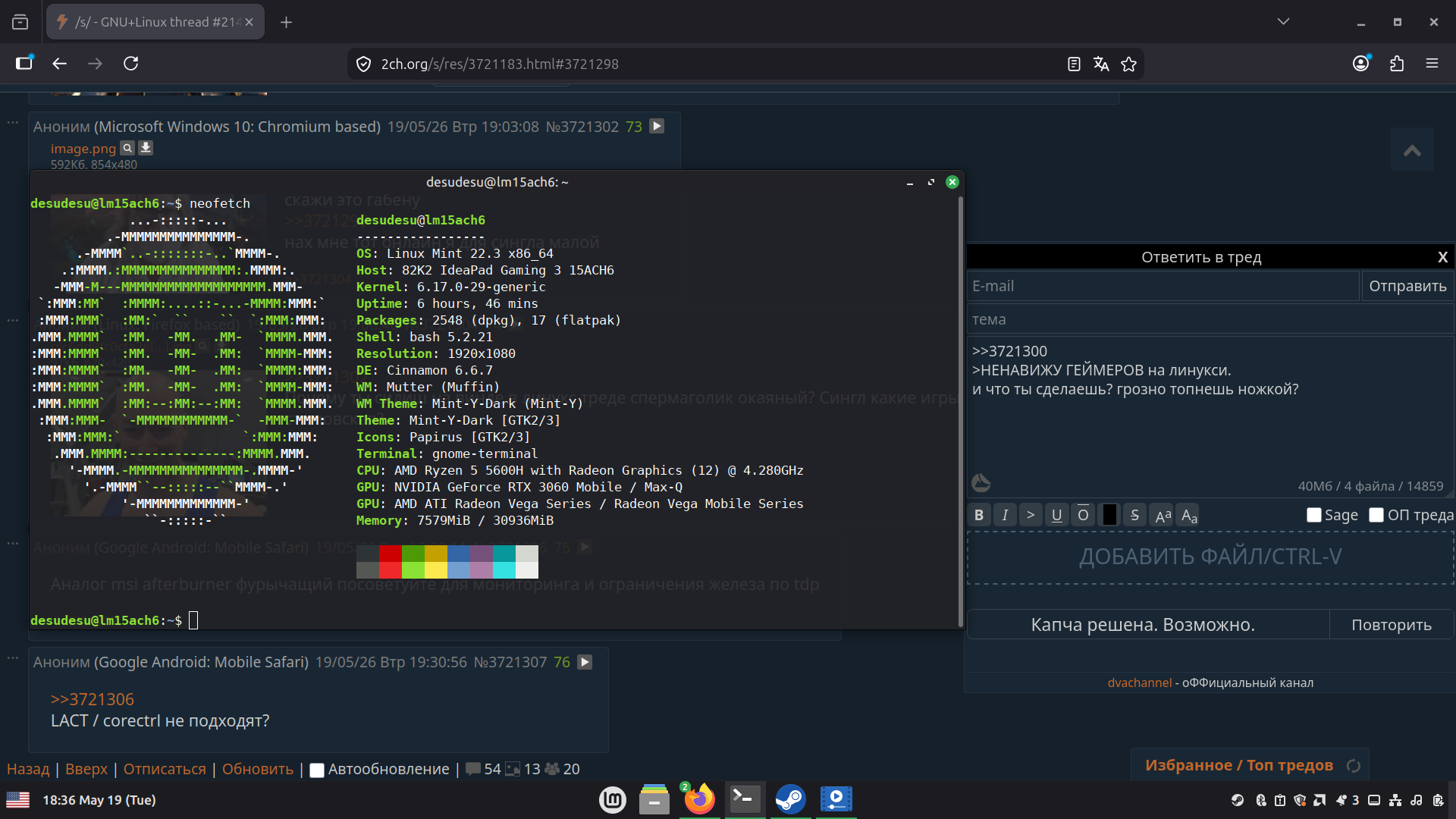Viewport: 1456px width, 819px height.
Task: Open the Files manager from the panel
Action: point(654,799)
